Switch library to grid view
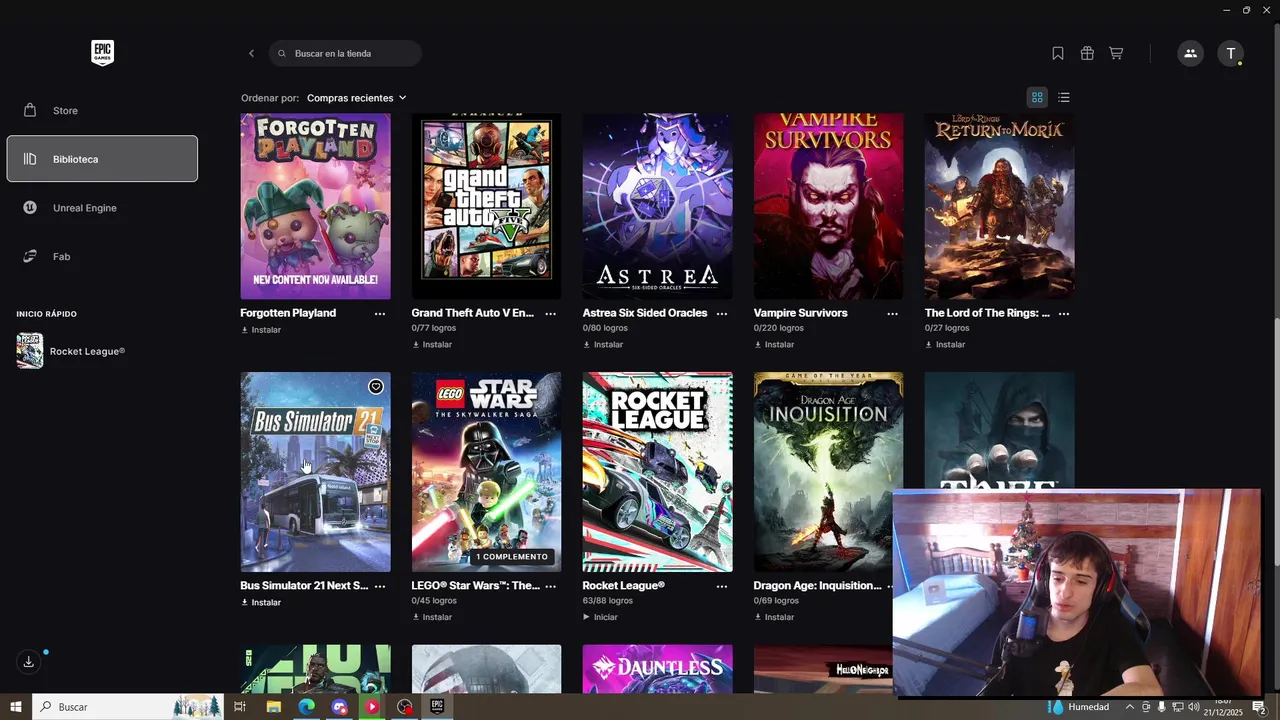 point(1037,97)
